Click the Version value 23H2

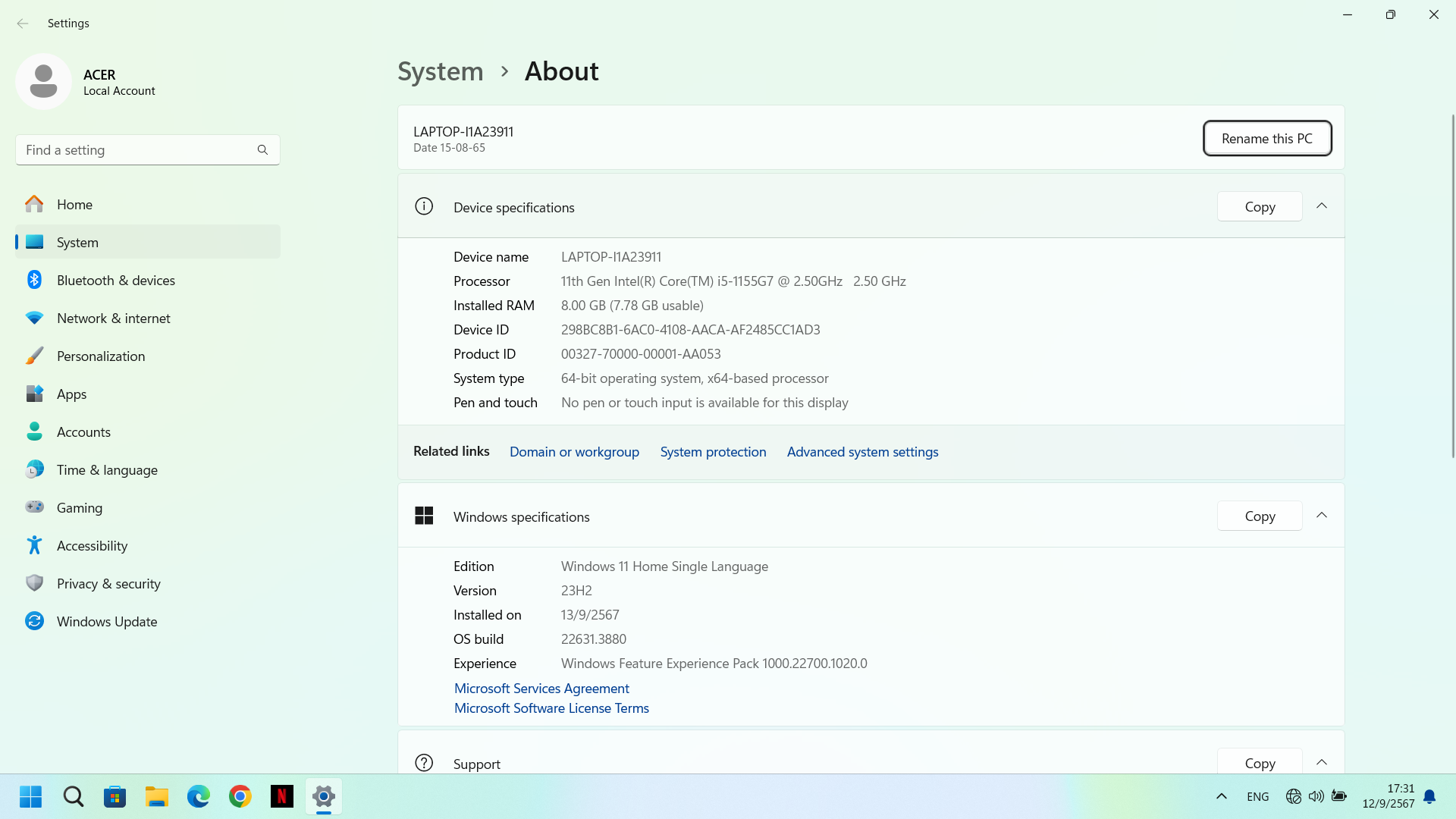pyautogui.click(x=576, y=590)
